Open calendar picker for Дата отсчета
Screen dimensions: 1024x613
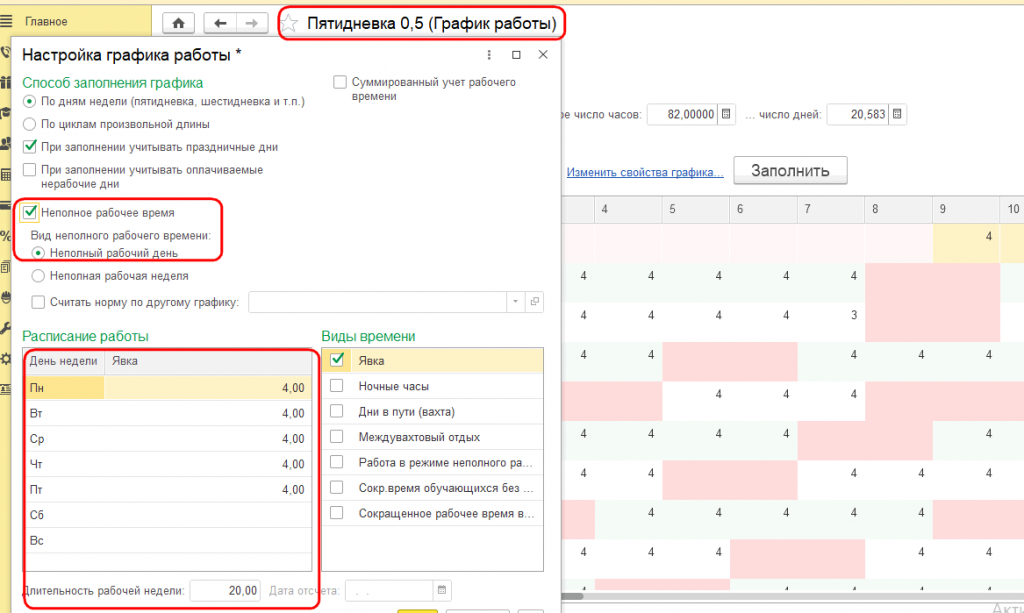tap(442, 590)
